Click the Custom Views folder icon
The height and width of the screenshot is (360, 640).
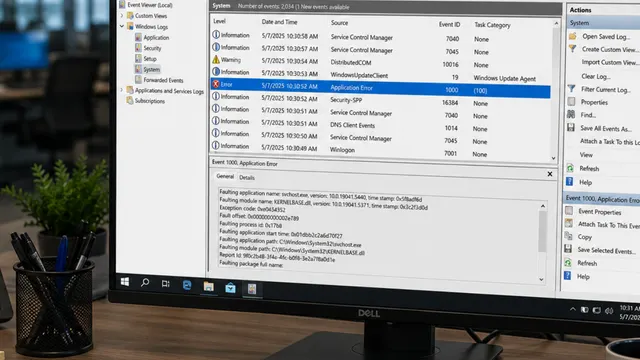pyautogui.click(x=130, y=16)
